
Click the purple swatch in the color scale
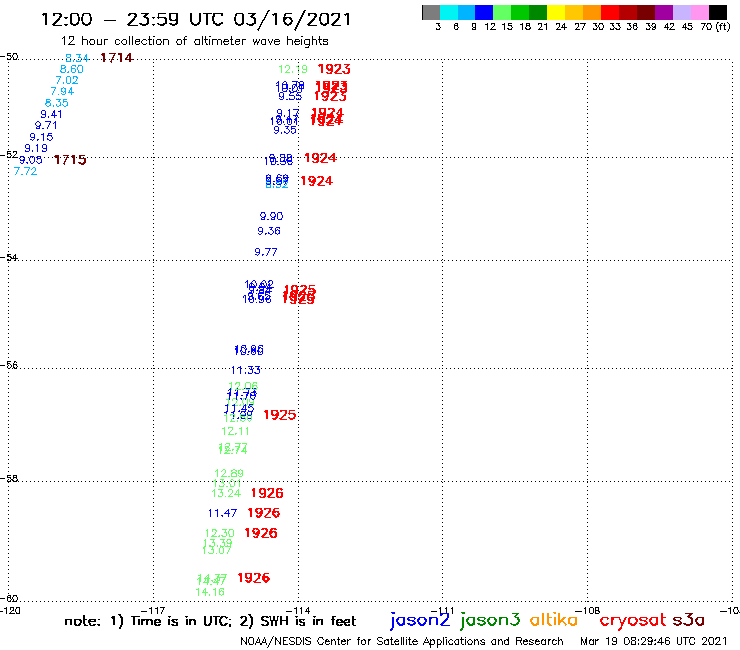(x=664, y=12)
